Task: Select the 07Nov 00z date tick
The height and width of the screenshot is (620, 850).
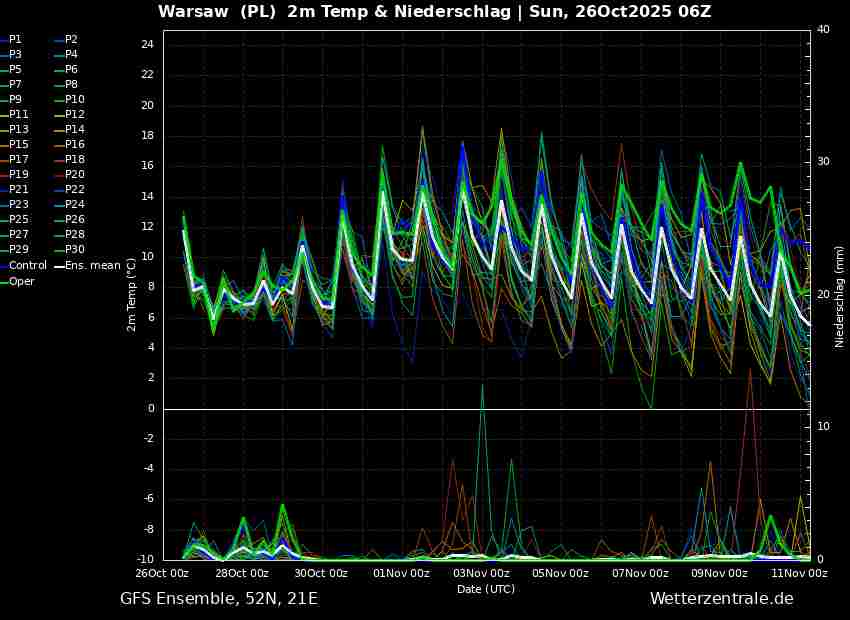Action: [640, 573]
